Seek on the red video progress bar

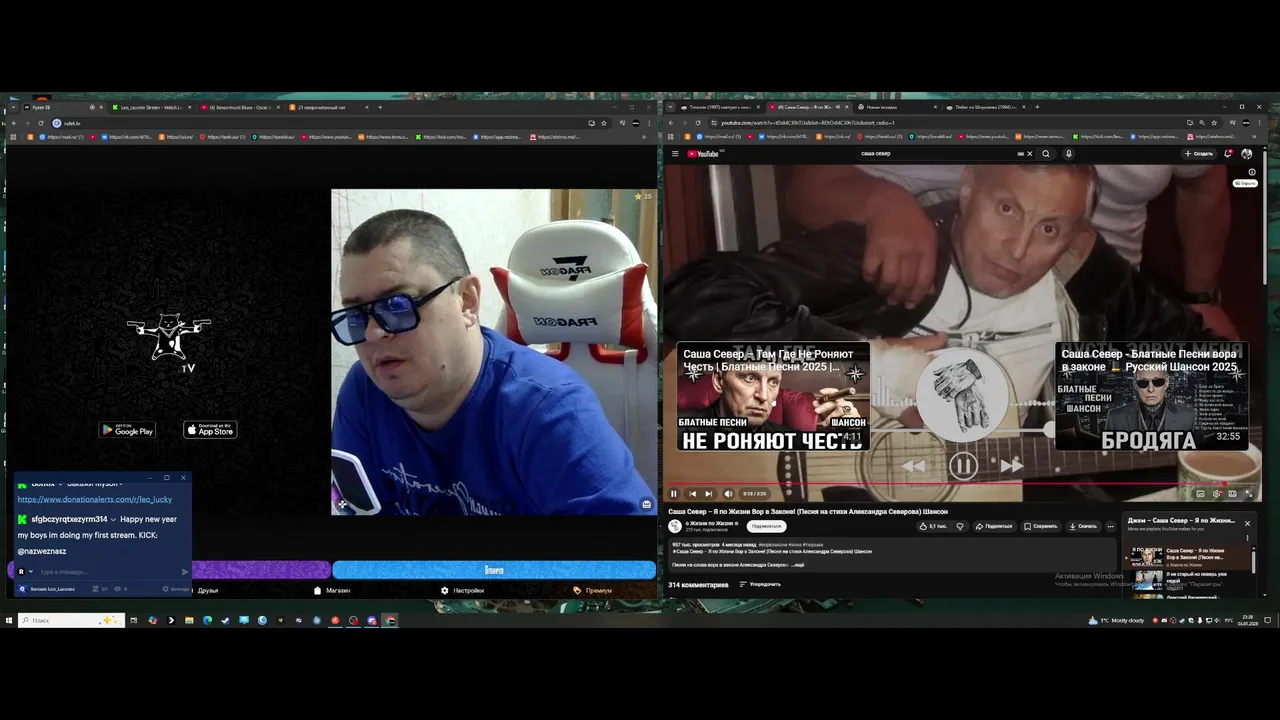[x=963, y=484]
